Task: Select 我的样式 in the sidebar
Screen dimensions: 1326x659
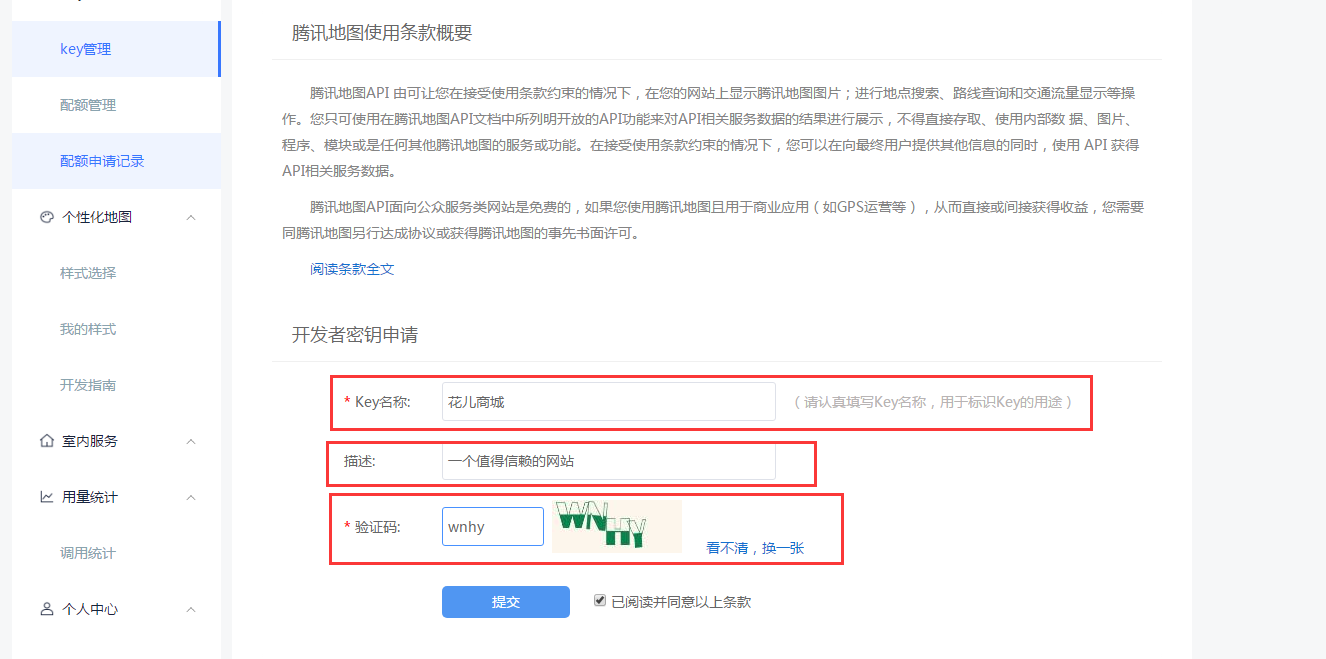Action: 88,329
